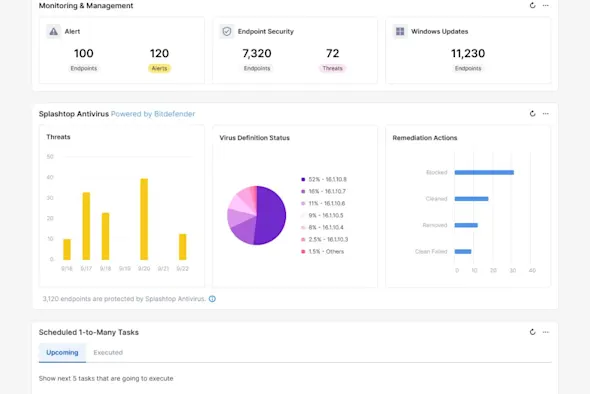The height and width of the screenshot is (394, 590).
Task: Click the Blocked axis label
Action: [436, 172]
